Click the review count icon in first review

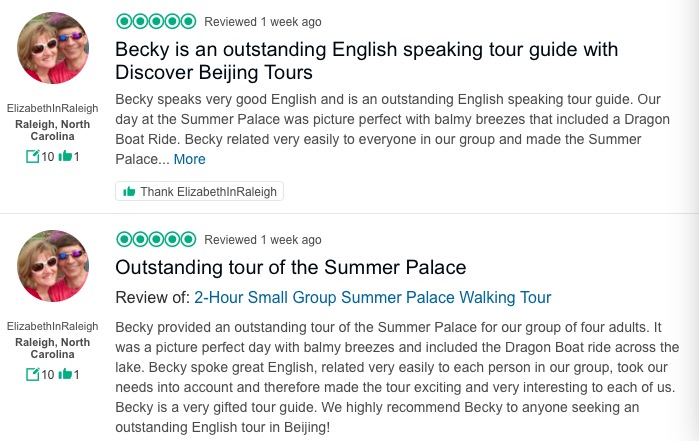[33, 157]
